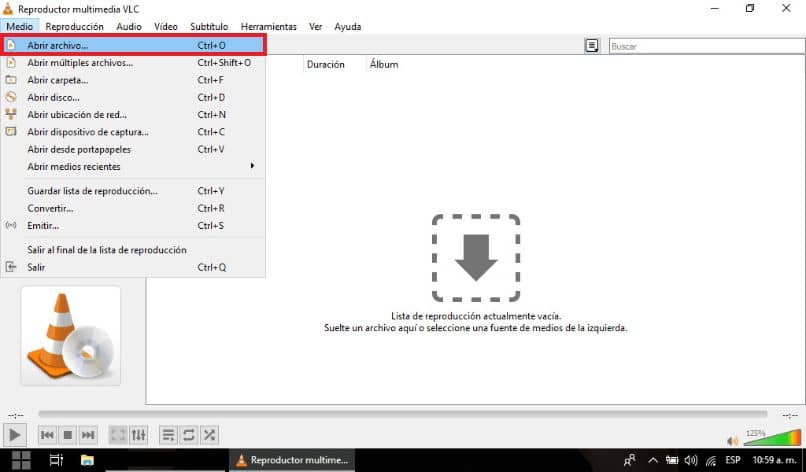
Task: Select Abrir ubicación de red...
Action: click(133, 115)
